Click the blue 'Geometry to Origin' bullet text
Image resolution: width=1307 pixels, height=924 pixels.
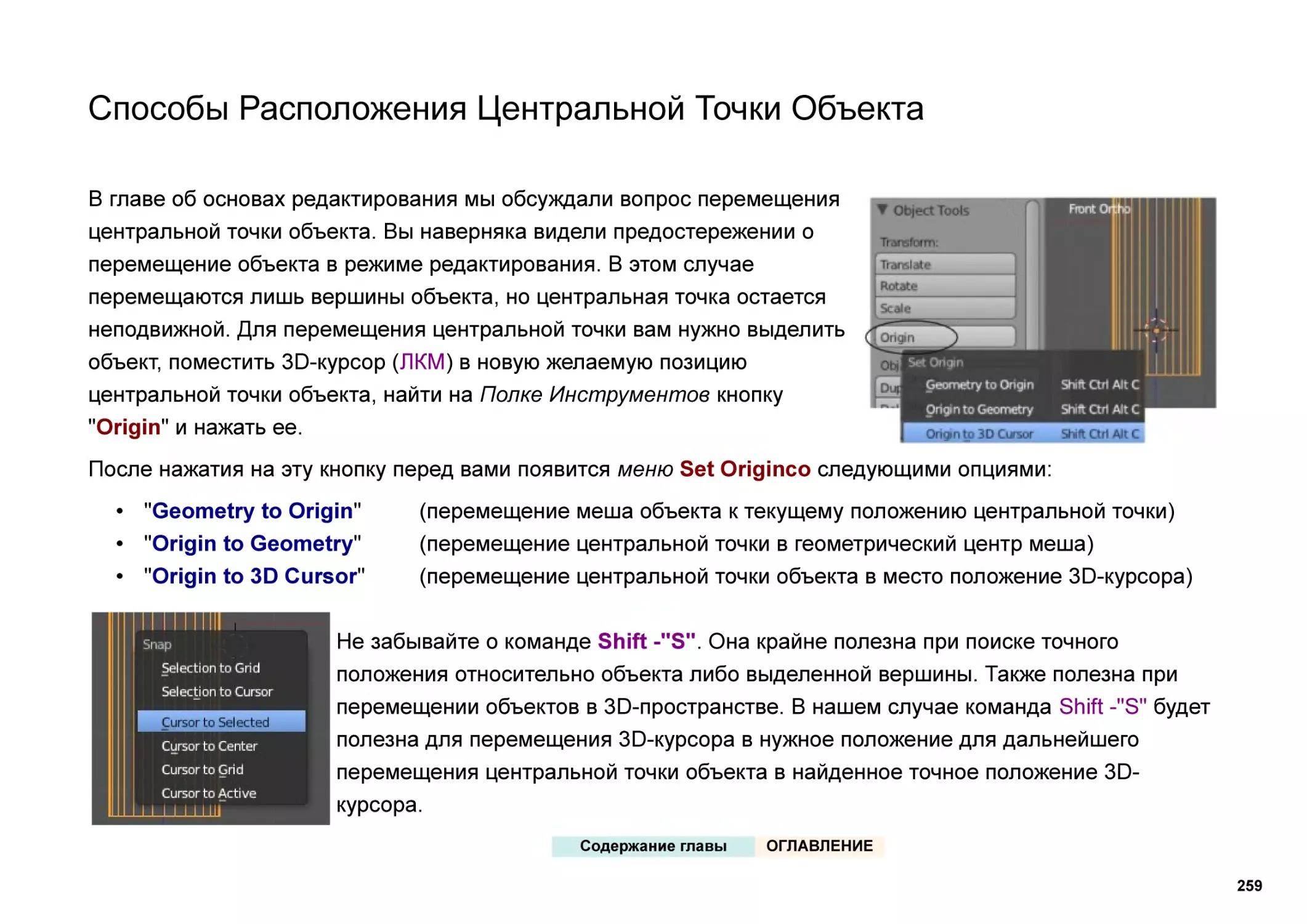coord(253,511)
